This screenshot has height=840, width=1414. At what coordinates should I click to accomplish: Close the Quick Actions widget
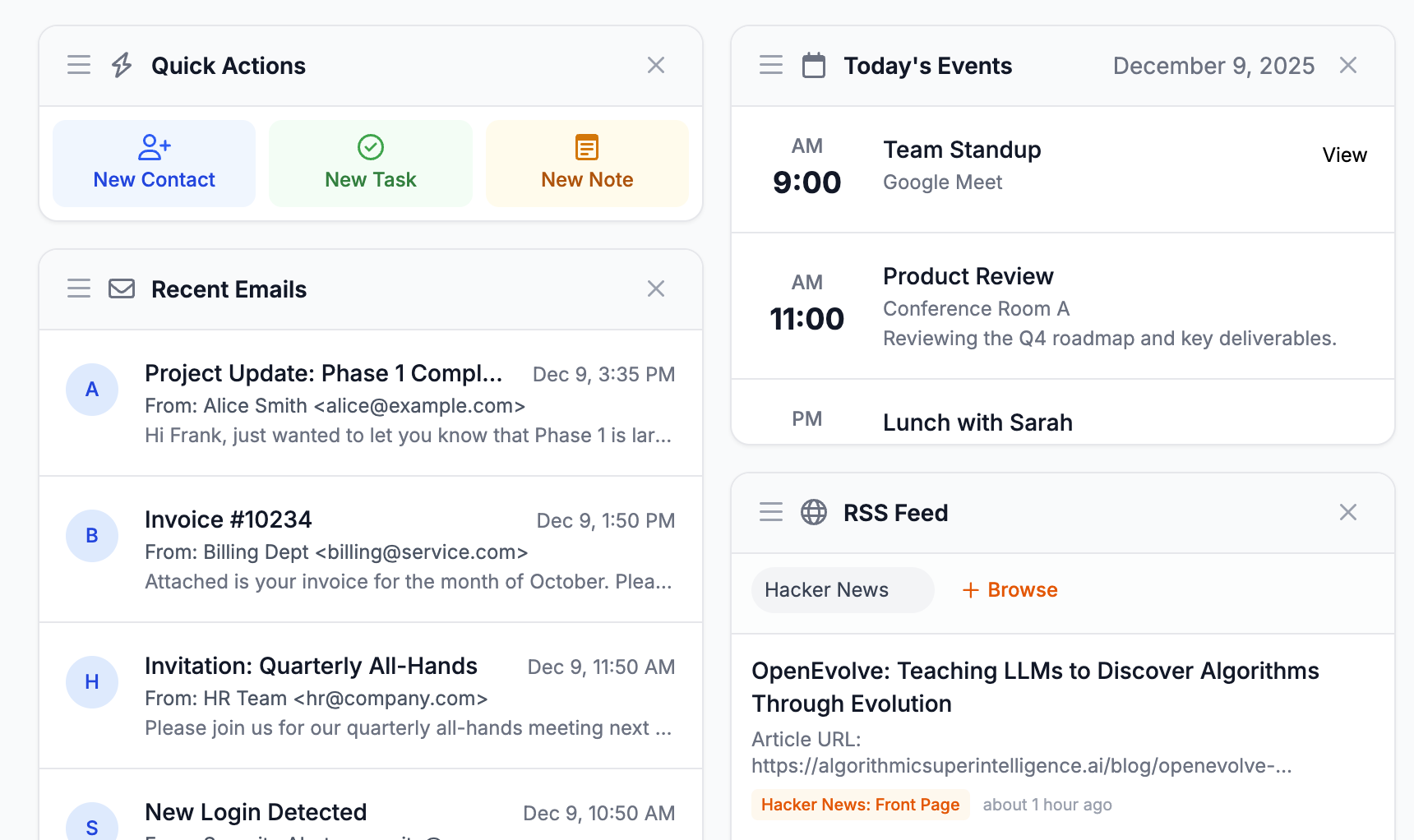click(656, 65)
